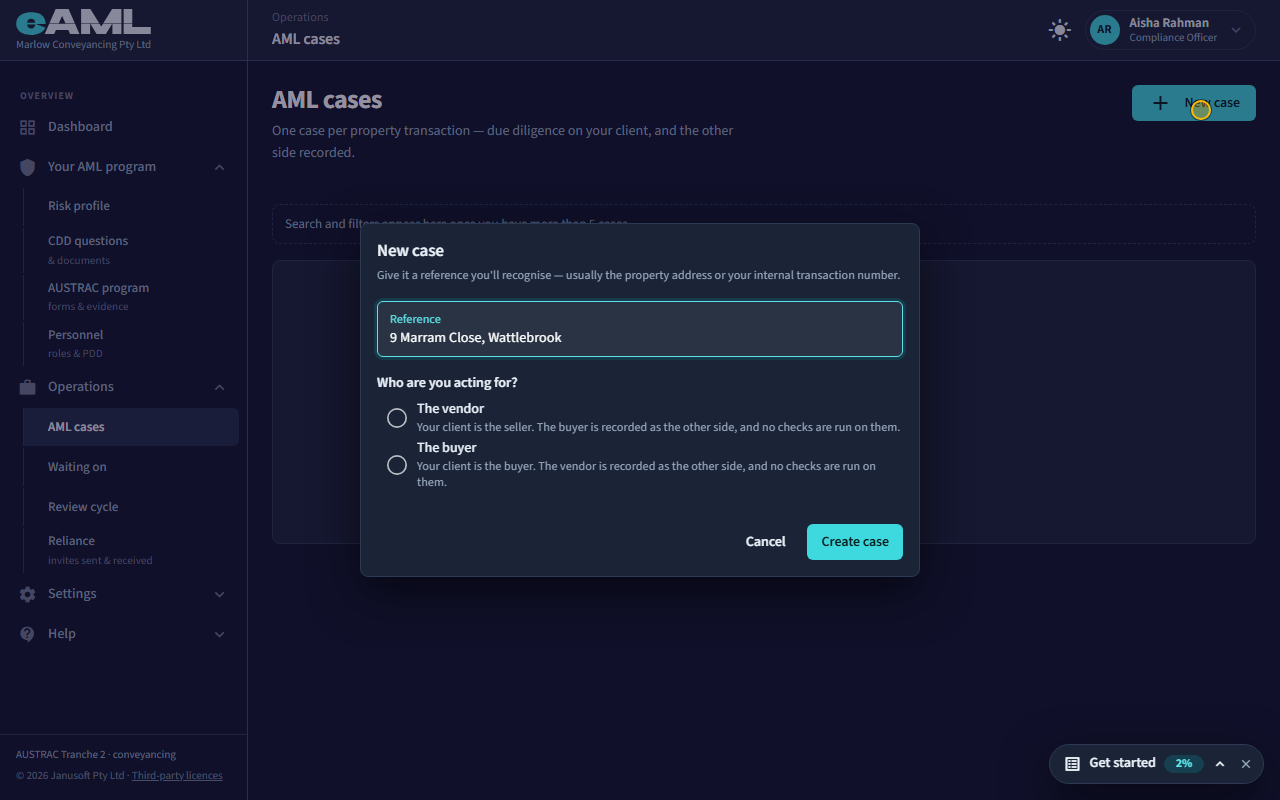Open the Third-party licences link
The image size is (1280, 800).
click(x=177, y=775)
